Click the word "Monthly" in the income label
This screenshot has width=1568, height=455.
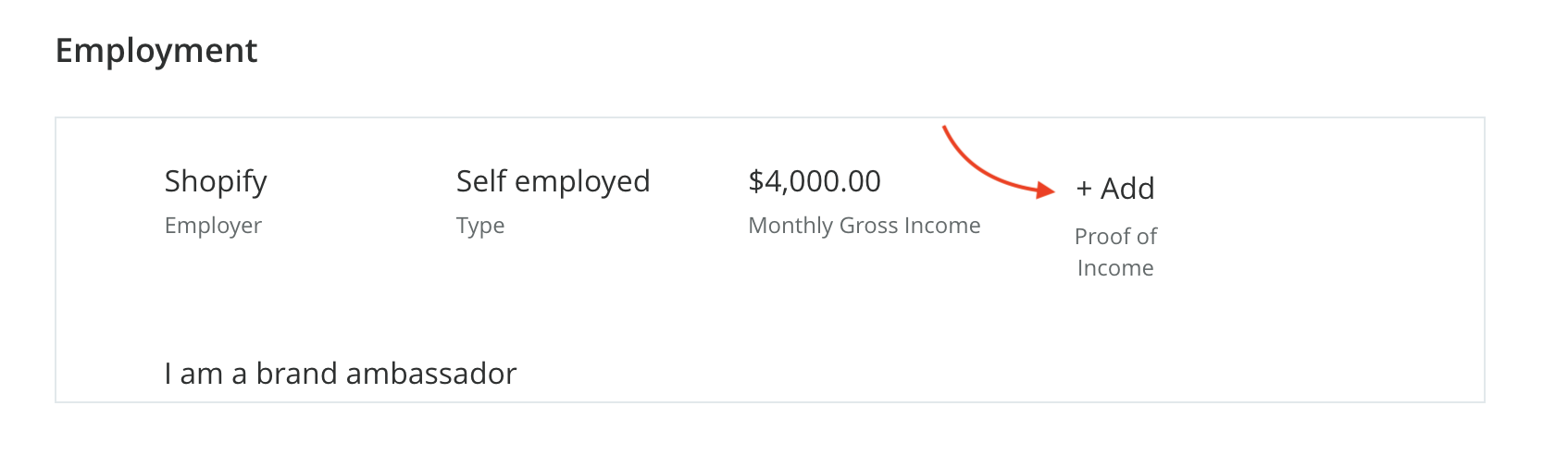click(790, 226)
